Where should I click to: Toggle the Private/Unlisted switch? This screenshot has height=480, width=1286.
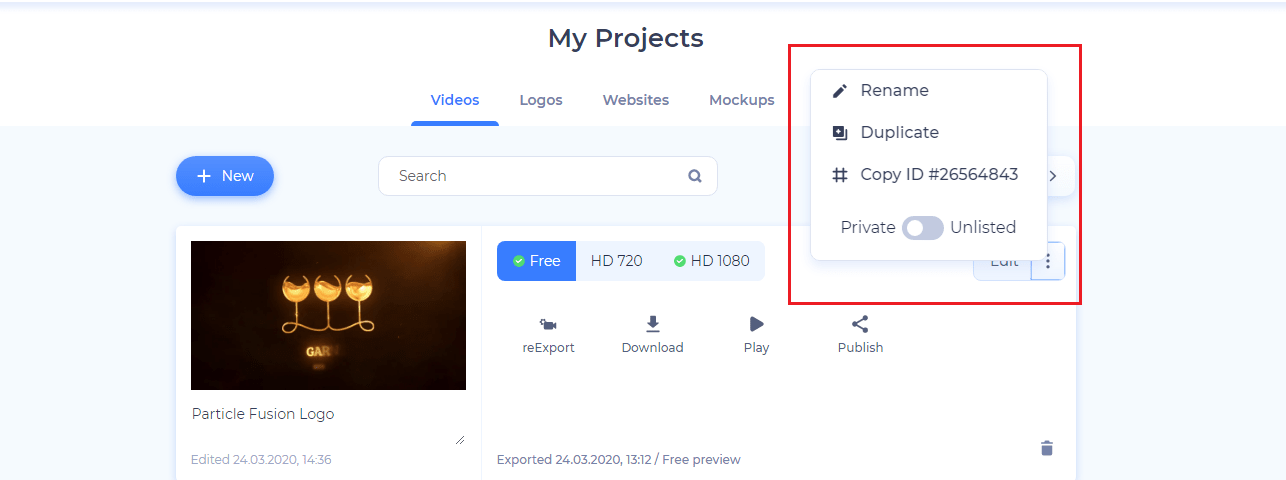coord(922,228)
